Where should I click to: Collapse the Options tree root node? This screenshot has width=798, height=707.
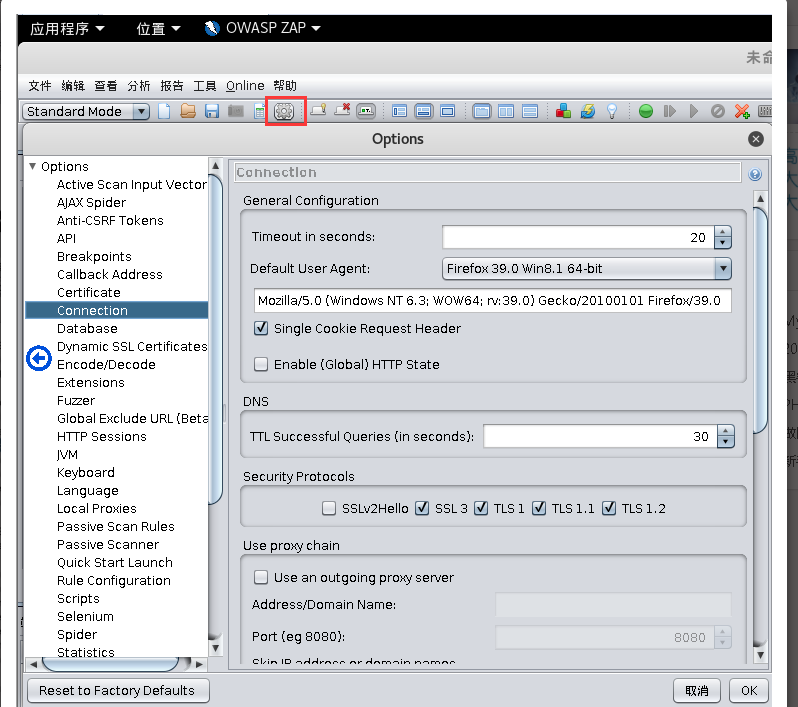coord(33,166)
